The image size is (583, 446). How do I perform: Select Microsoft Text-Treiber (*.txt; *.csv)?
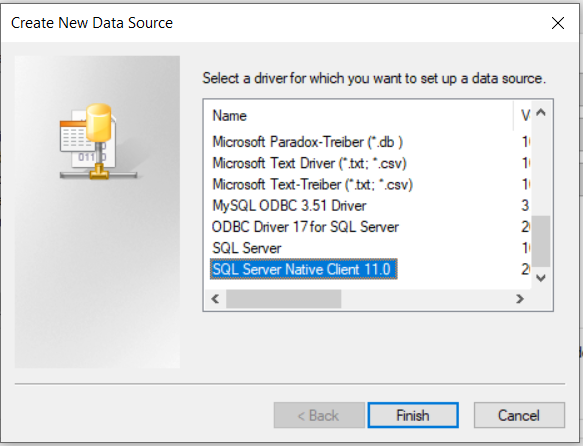click(312, 184)
